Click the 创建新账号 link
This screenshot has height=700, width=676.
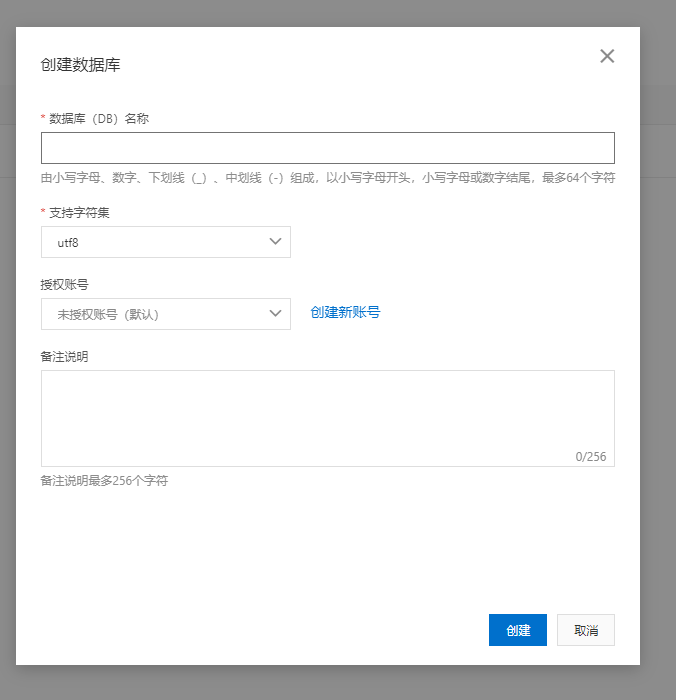(x=345, y=312)
